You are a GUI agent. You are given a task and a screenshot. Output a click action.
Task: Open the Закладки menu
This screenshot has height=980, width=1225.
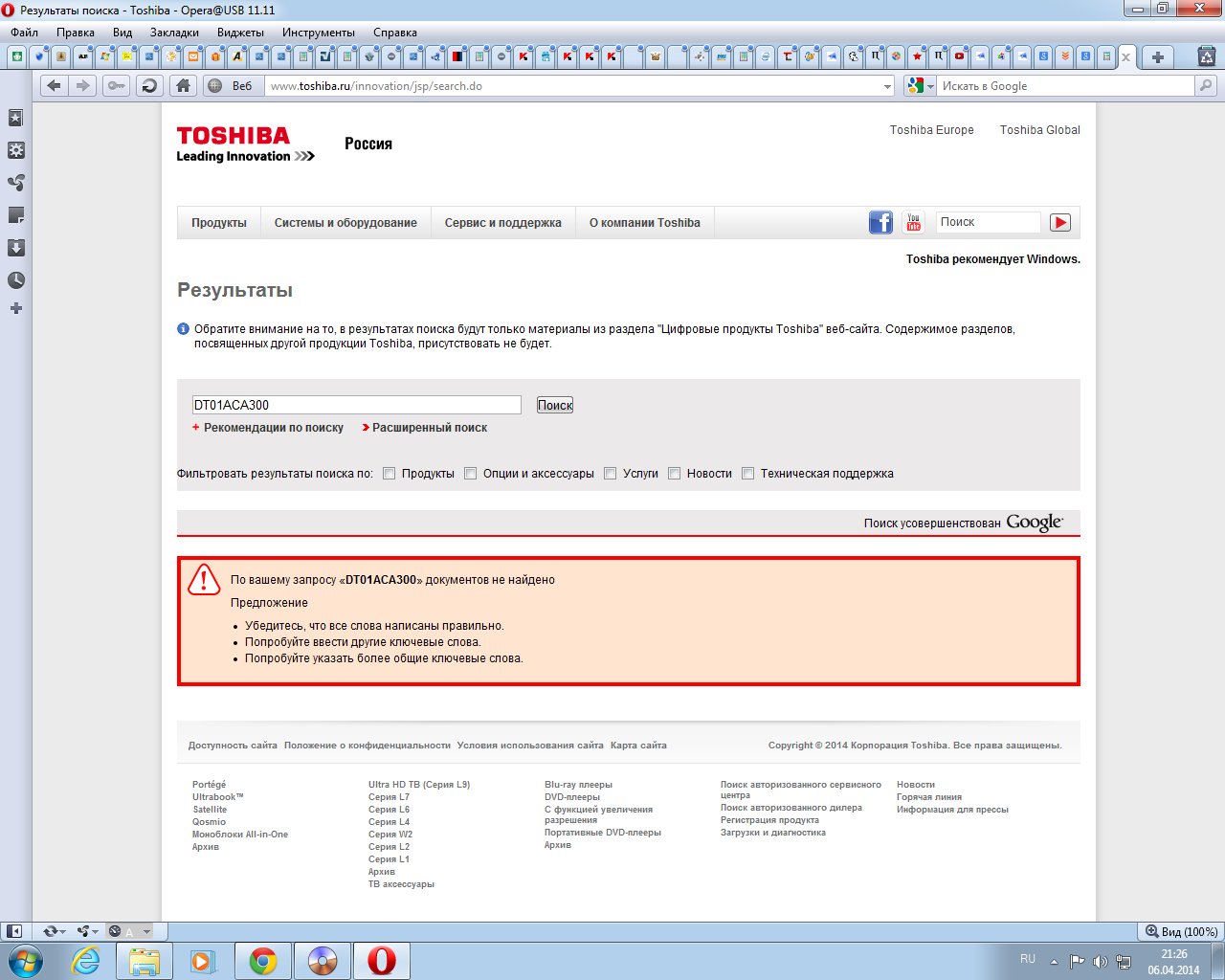(x=174, y=33)
